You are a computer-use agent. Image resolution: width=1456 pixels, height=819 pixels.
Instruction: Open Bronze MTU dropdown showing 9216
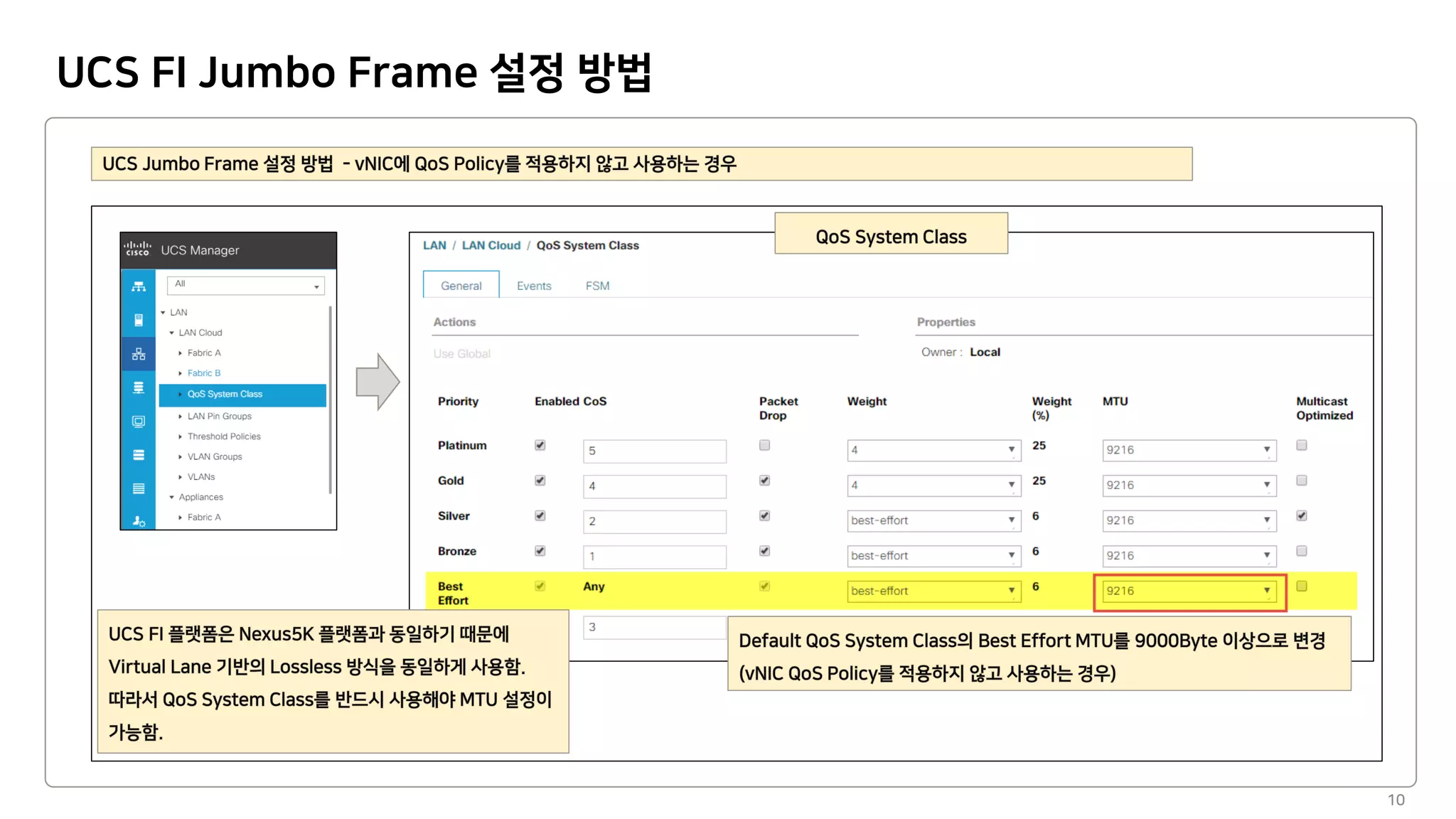click(x=1189, y=556)
